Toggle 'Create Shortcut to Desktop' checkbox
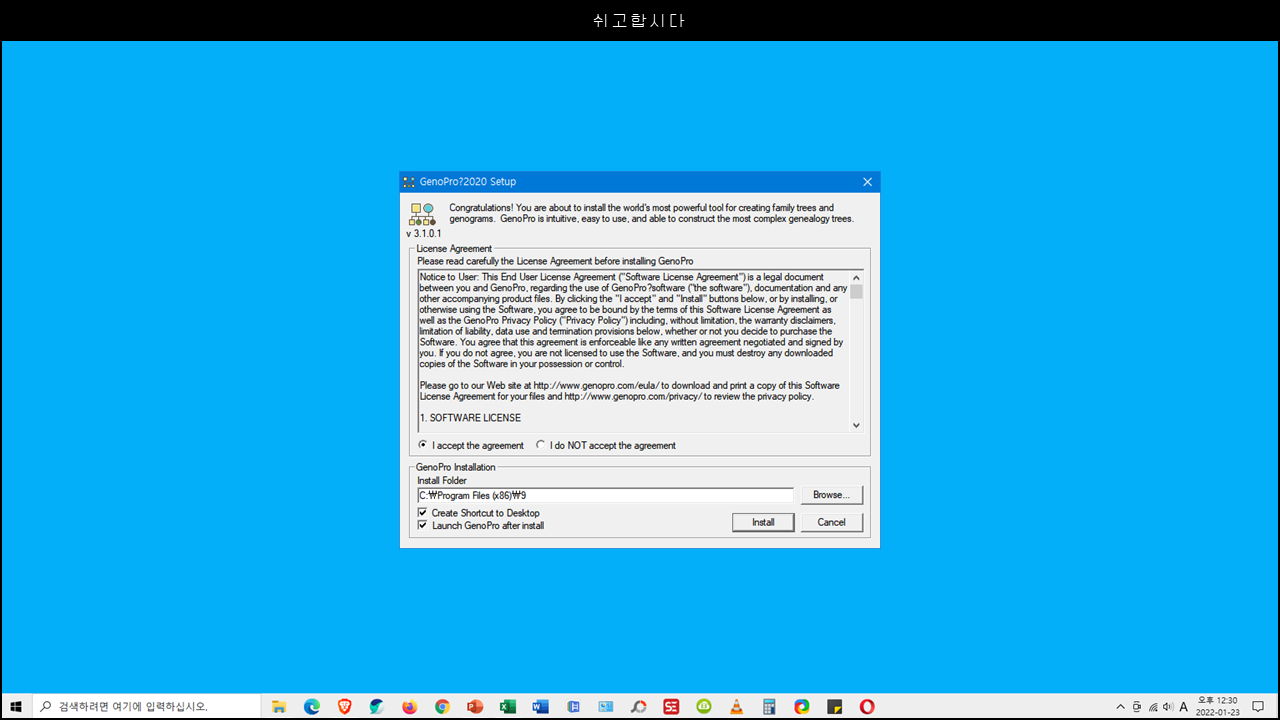The height and width of the screenshot is (720, 1280). pos(422,513)
